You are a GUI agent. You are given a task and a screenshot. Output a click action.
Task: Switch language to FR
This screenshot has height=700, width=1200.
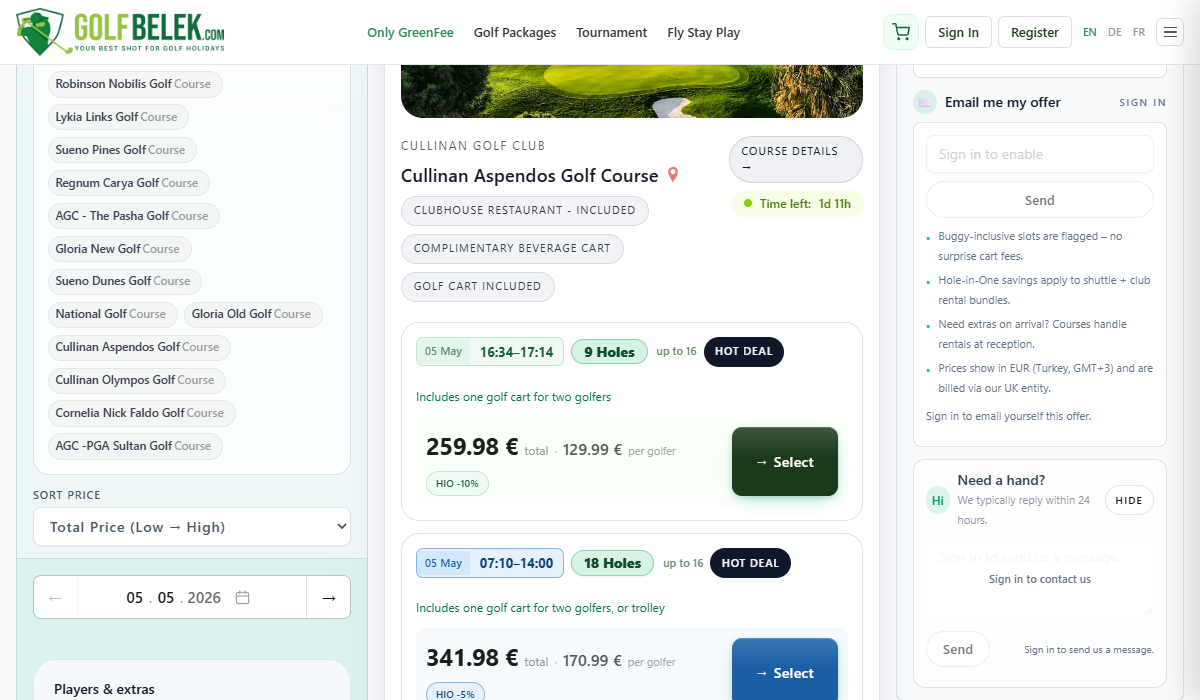click(x=1139, y=32)
